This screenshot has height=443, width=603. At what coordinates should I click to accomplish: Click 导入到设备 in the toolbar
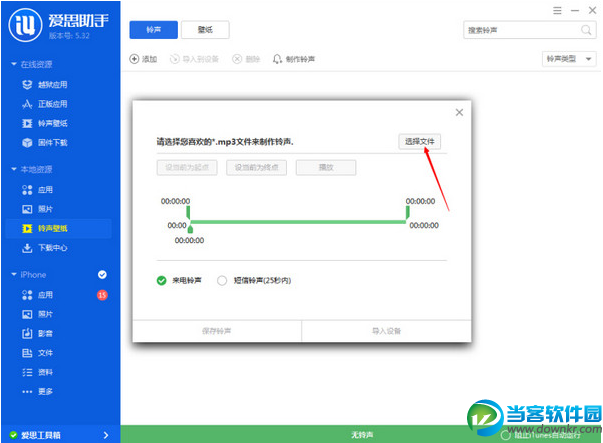(x=195, y=59)
